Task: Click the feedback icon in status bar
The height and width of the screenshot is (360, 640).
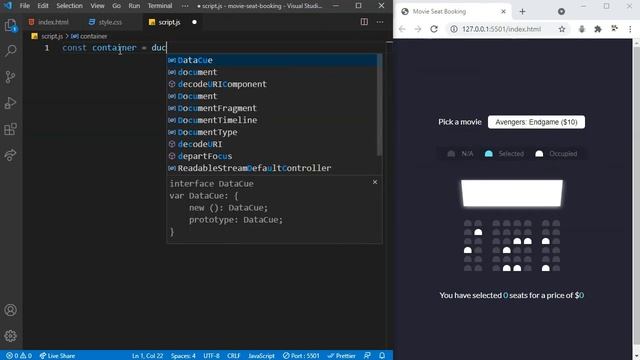Action: (367, 356)
